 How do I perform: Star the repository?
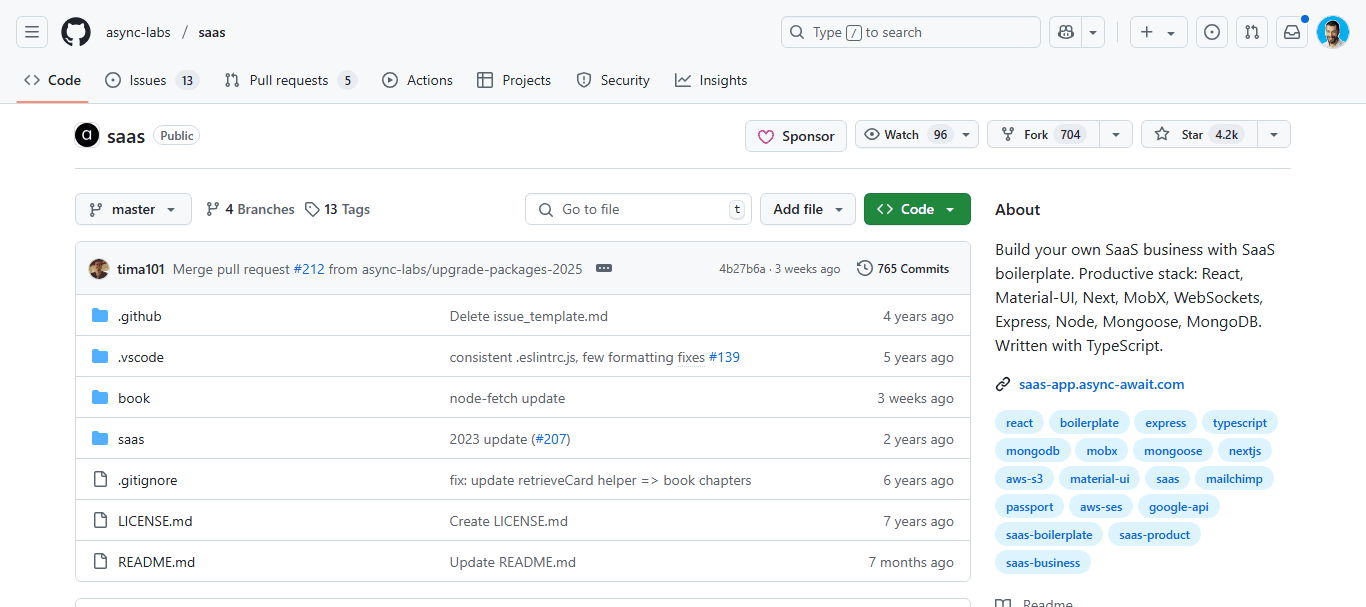coord(1199,135)
